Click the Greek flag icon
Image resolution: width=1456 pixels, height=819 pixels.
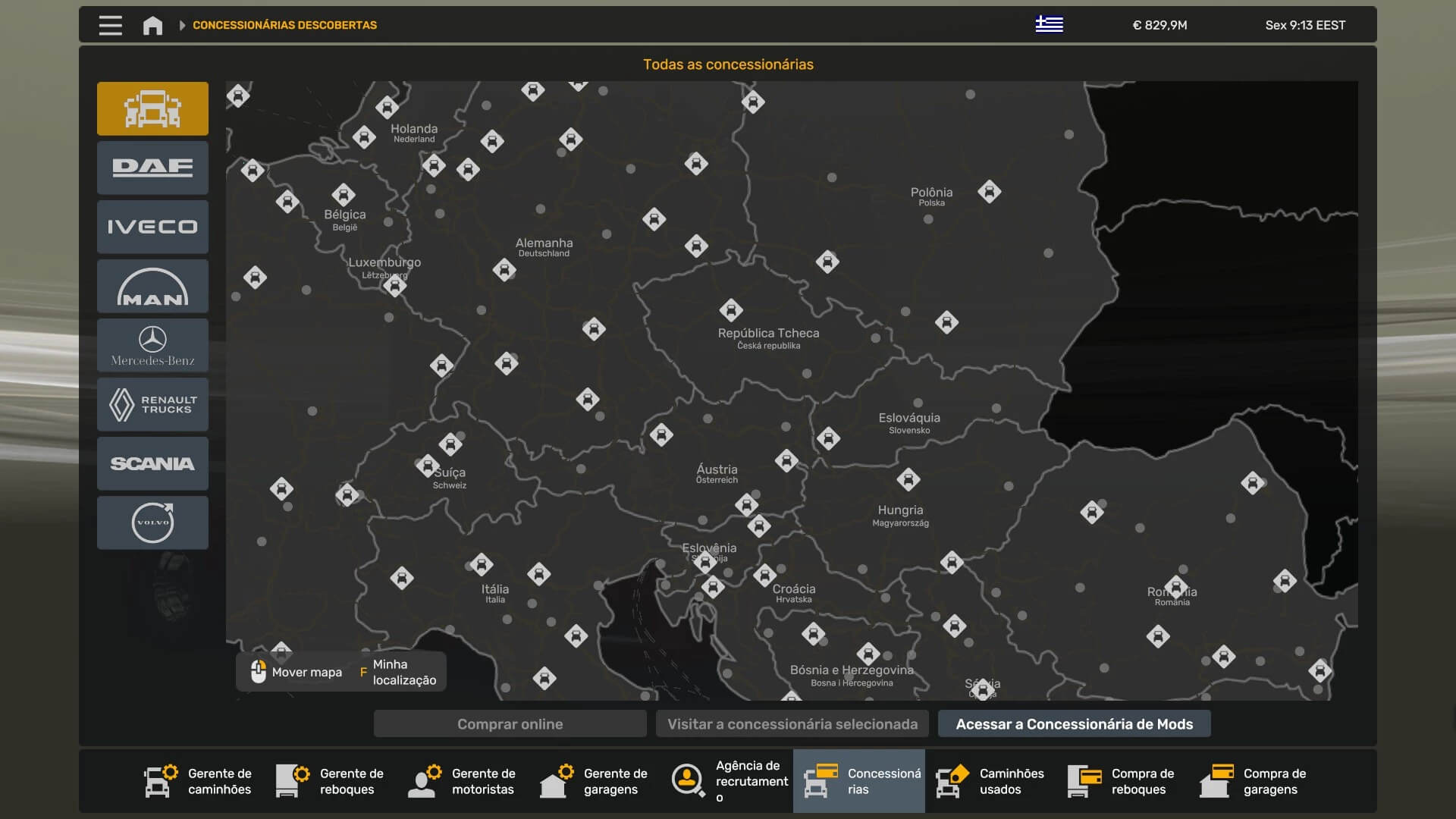point(1049,25)
